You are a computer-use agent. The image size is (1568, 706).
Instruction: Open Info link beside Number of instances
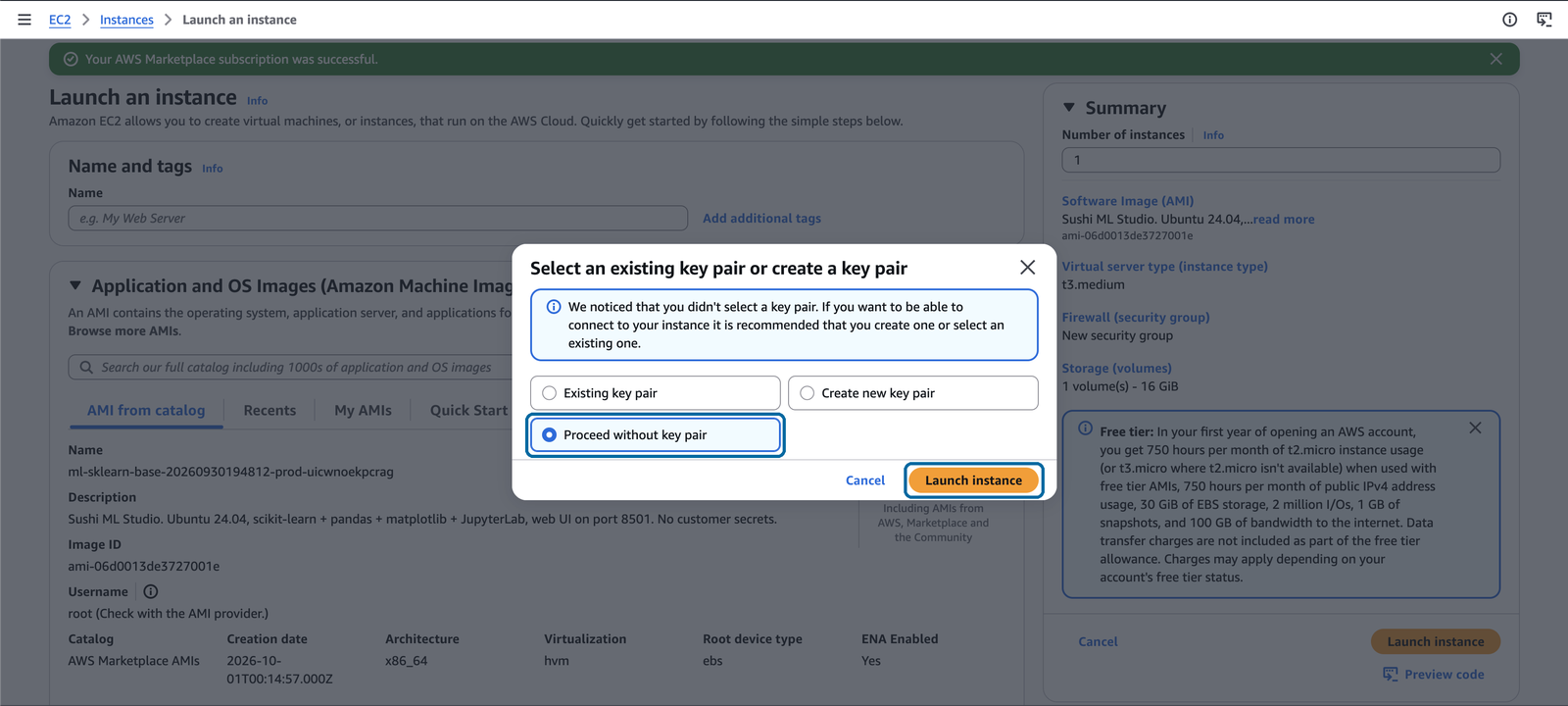(1213, 135)
